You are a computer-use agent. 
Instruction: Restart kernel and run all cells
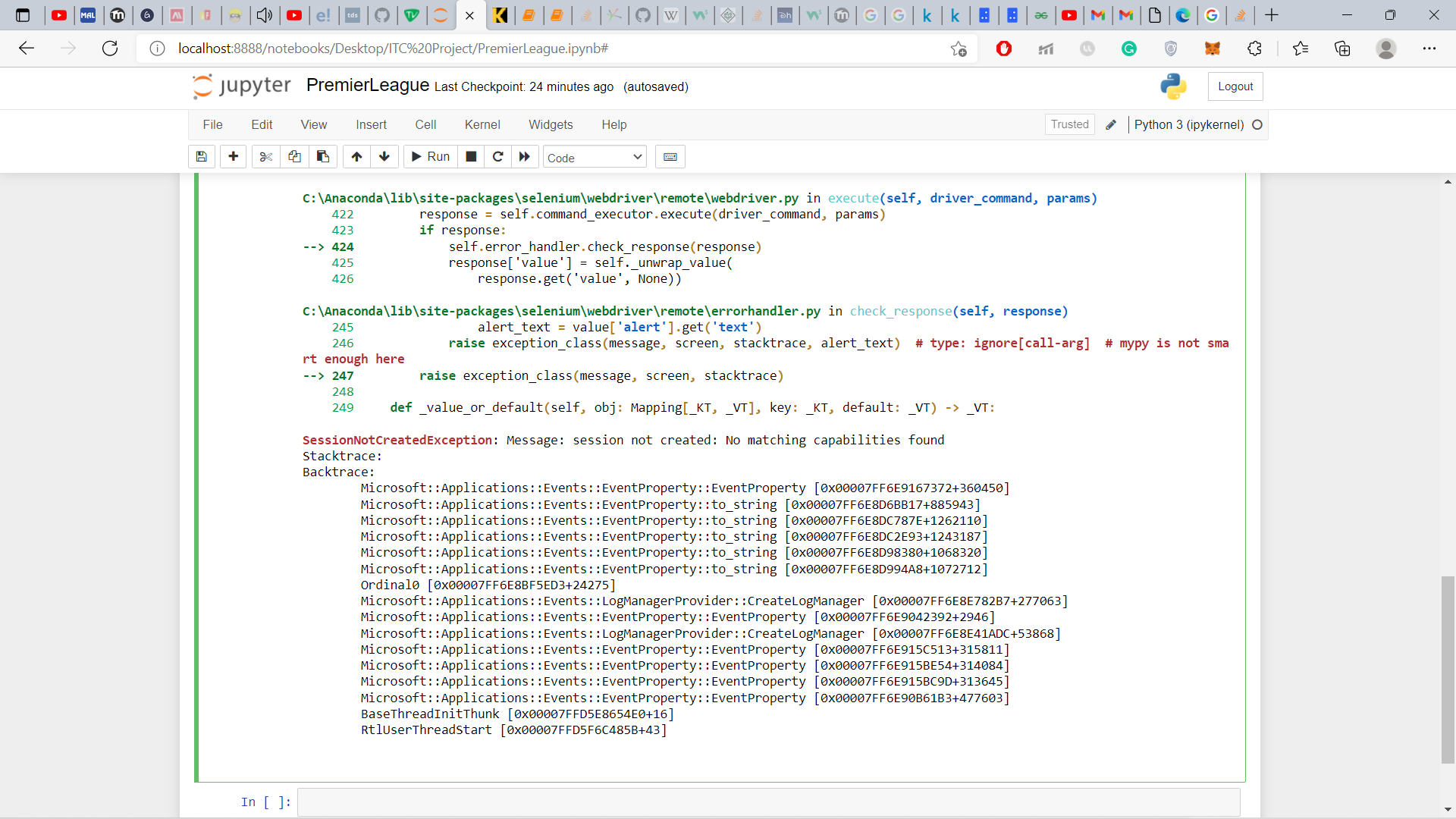(x=525, y=157)
